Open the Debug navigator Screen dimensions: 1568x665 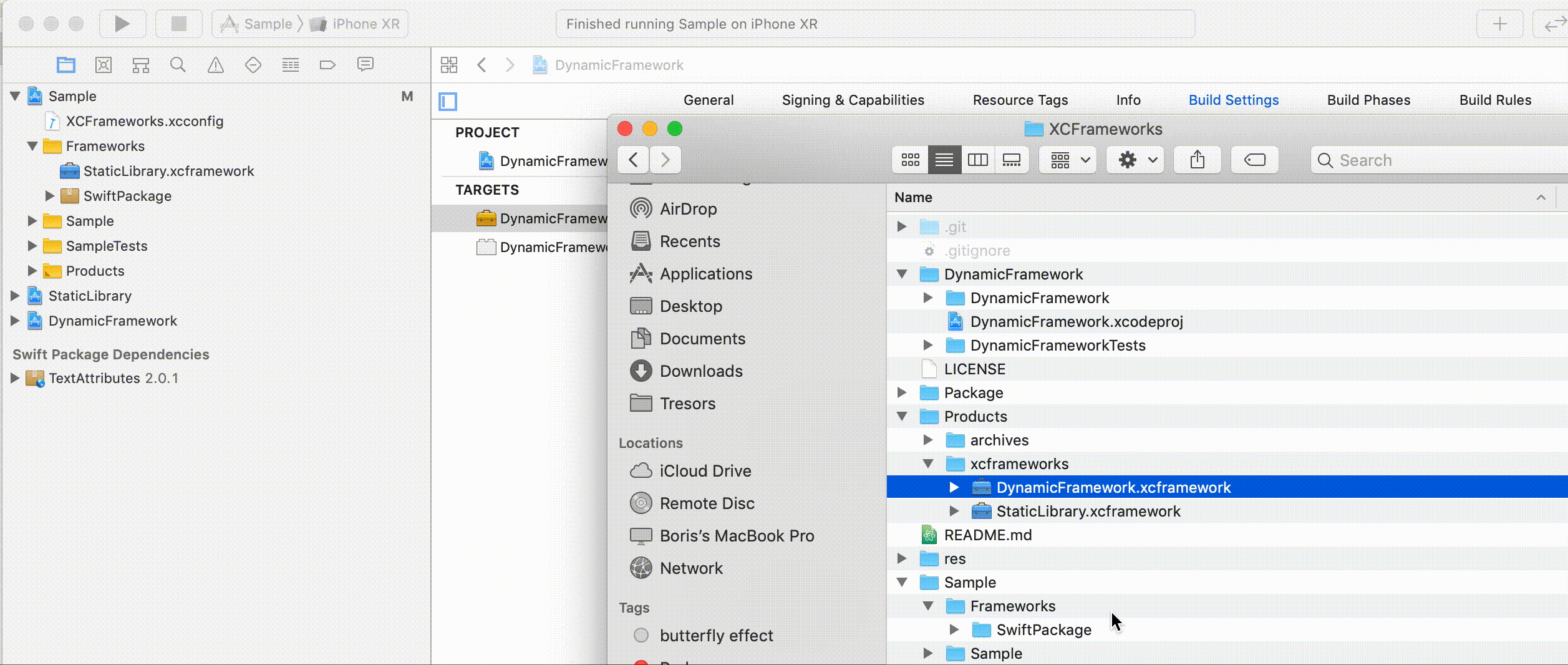[x=291, y=65]
